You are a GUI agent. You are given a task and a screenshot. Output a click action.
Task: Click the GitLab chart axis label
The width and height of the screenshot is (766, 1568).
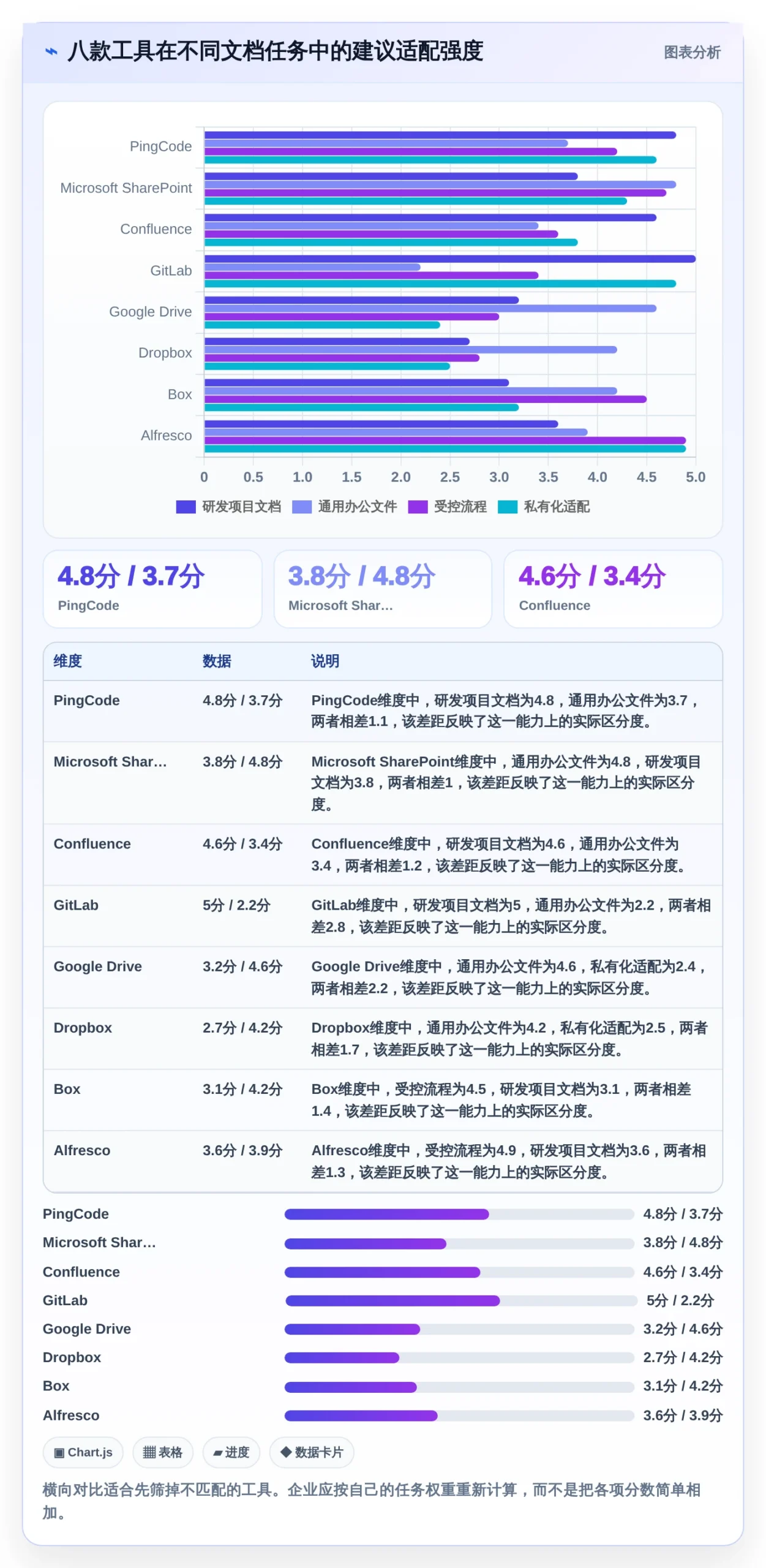point(171,271)
